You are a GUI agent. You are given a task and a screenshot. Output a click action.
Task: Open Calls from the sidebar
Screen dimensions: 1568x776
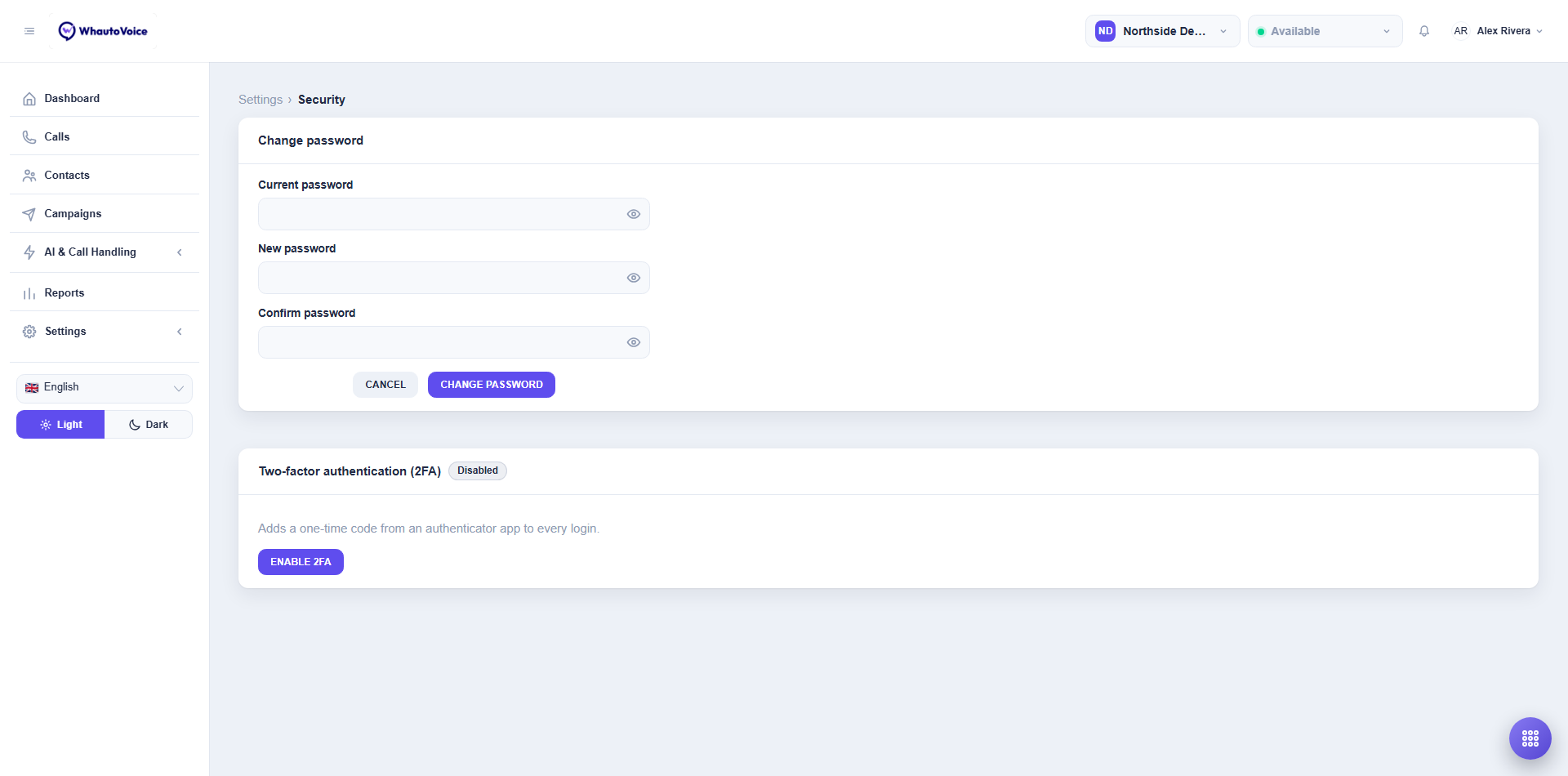point(105,137)
